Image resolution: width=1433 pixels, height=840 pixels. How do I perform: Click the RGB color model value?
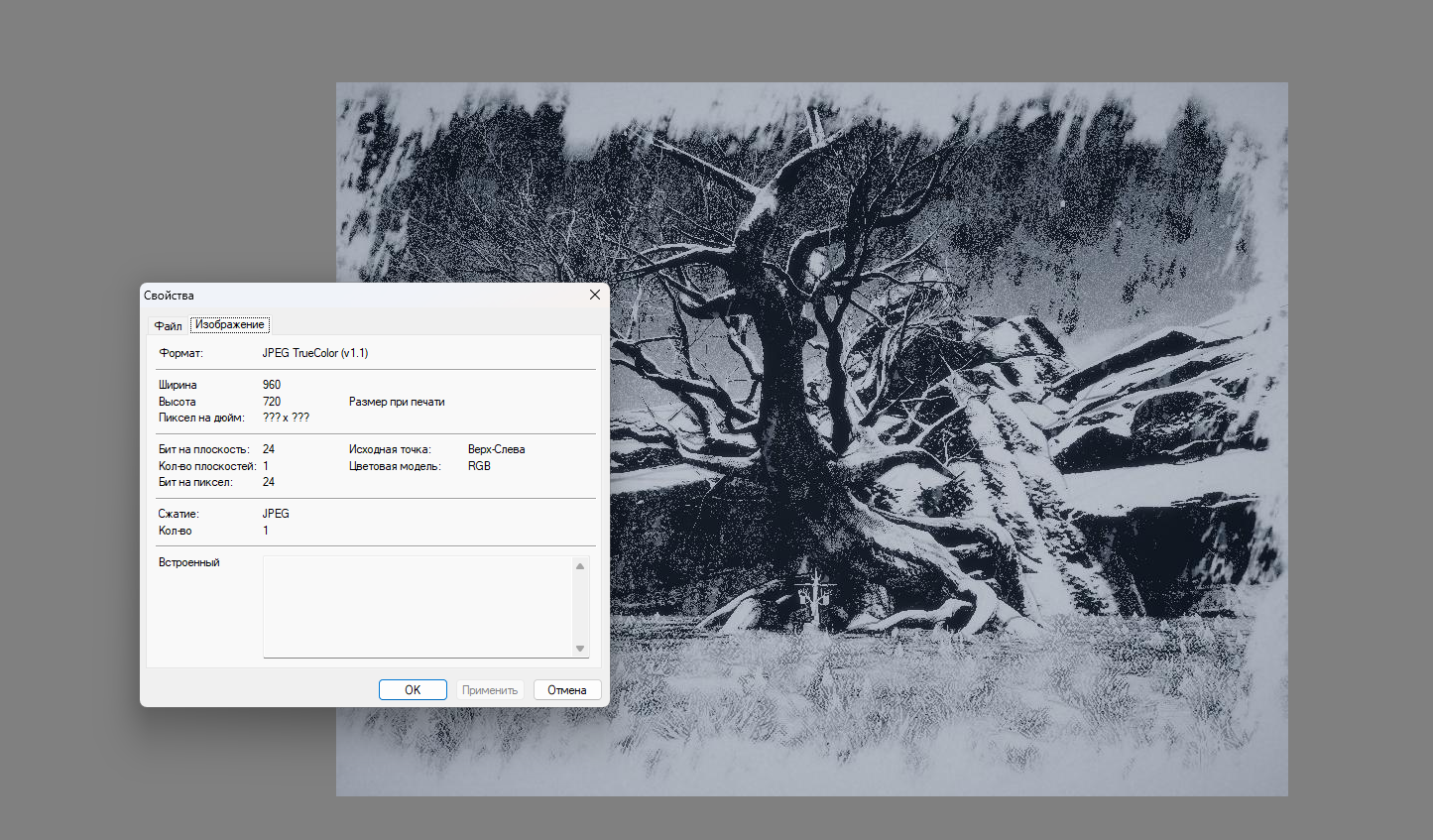[x=479, y=466]
